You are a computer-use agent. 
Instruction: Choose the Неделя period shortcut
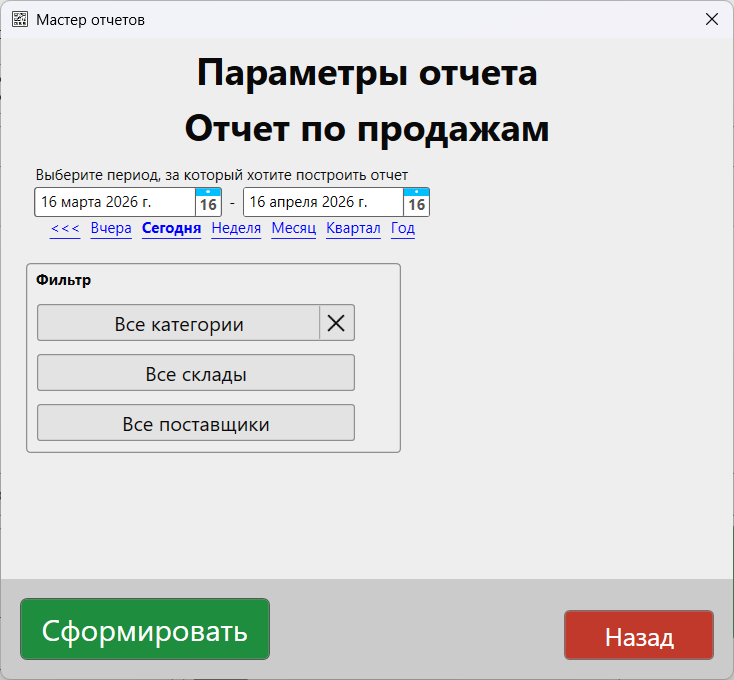pos(236,229)
